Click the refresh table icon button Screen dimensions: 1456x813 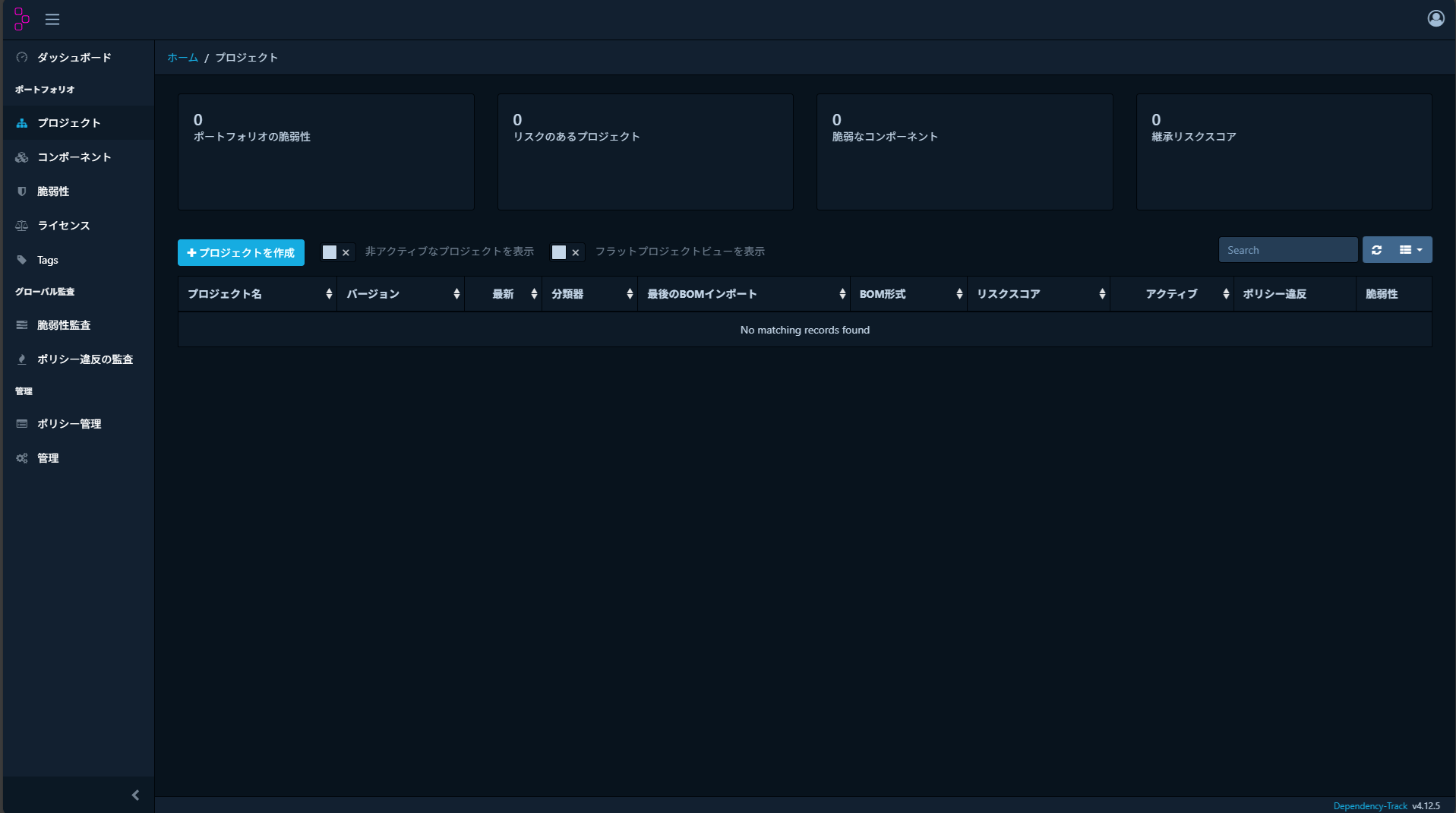click(x=1376, y=250)
